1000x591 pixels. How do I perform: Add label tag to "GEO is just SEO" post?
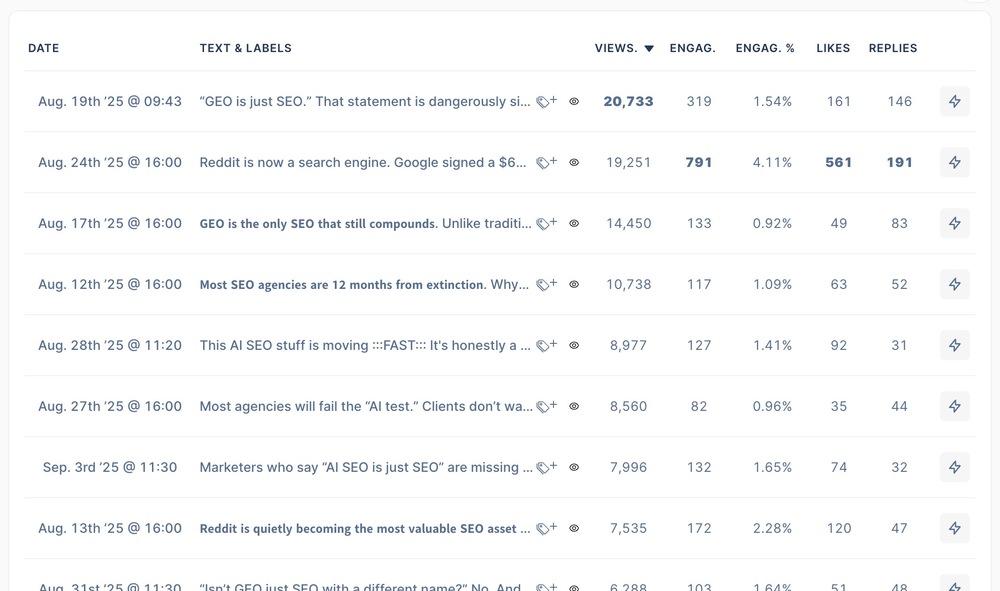(x=546, y=102)
